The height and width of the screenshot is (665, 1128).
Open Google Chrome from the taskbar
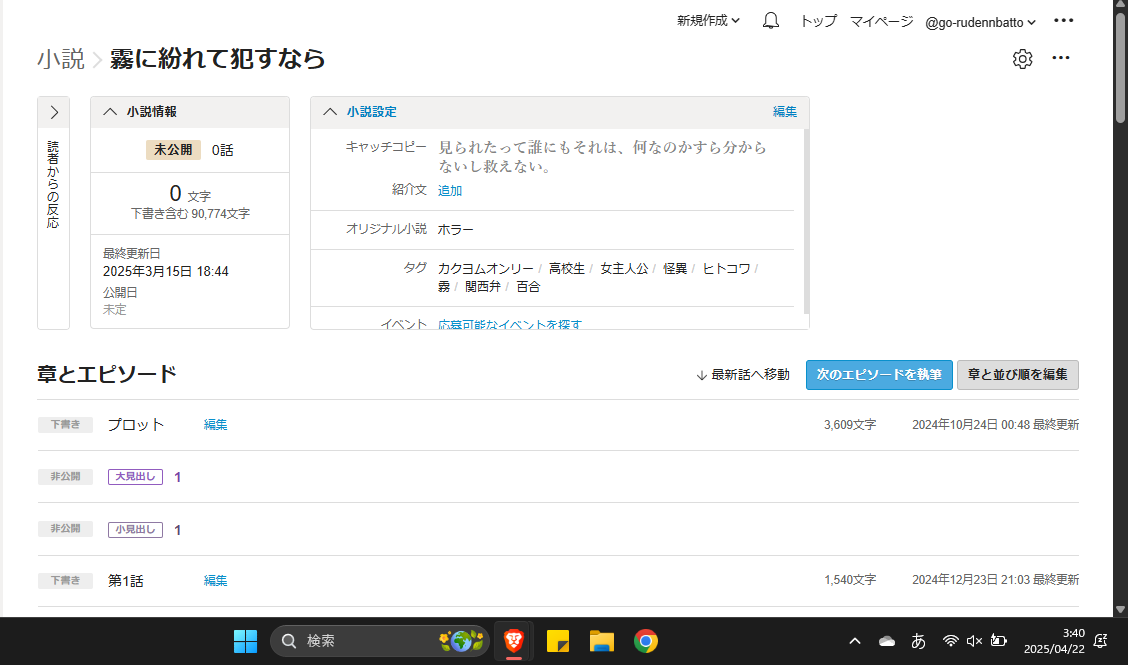click(646, 641)
